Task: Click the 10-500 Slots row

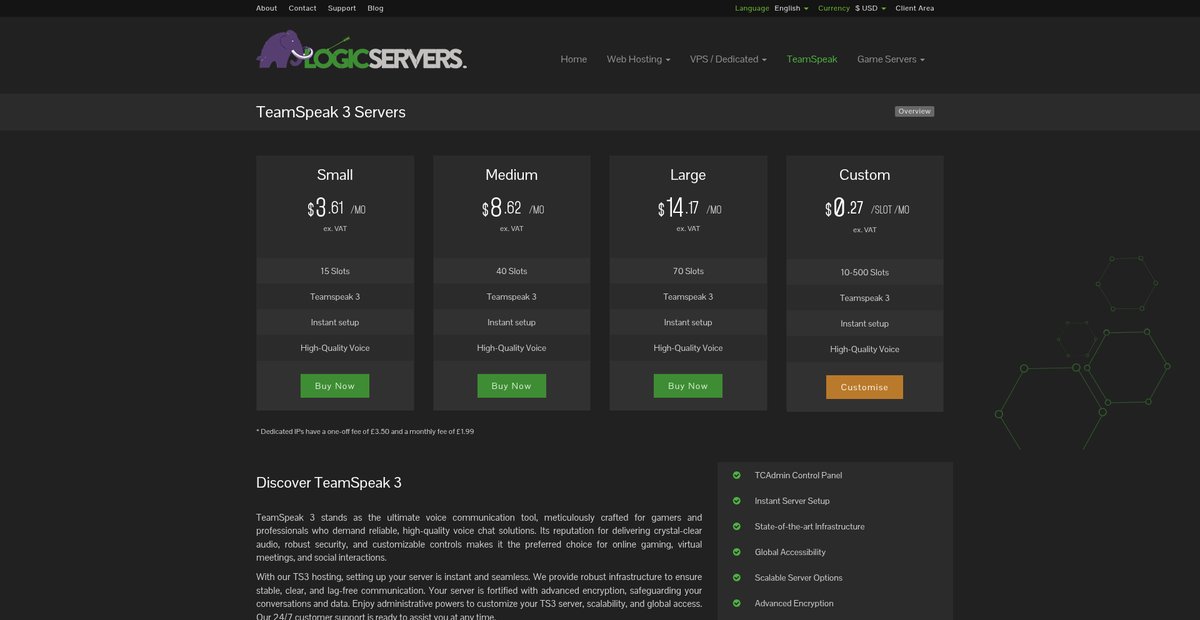Action: point(865,272)
